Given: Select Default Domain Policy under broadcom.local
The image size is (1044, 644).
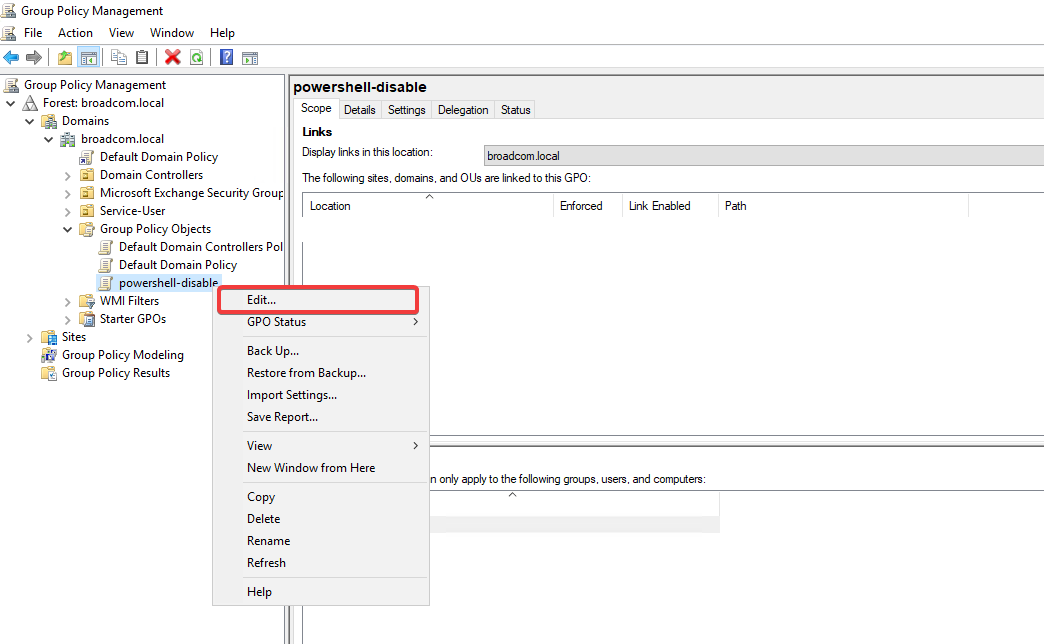Looking at the screenshot, I should tap(158, 157).
